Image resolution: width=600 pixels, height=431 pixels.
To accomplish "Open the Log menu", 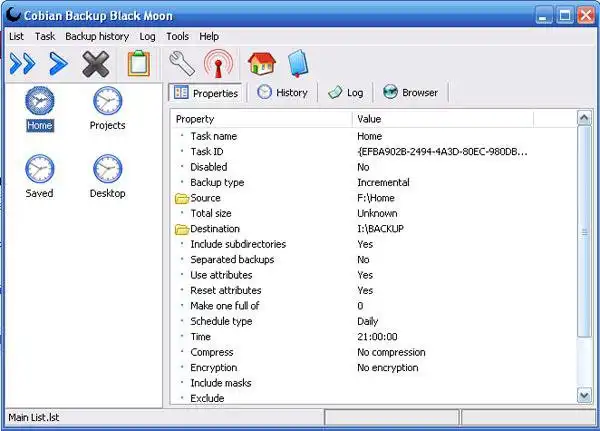I will (147, 36).
